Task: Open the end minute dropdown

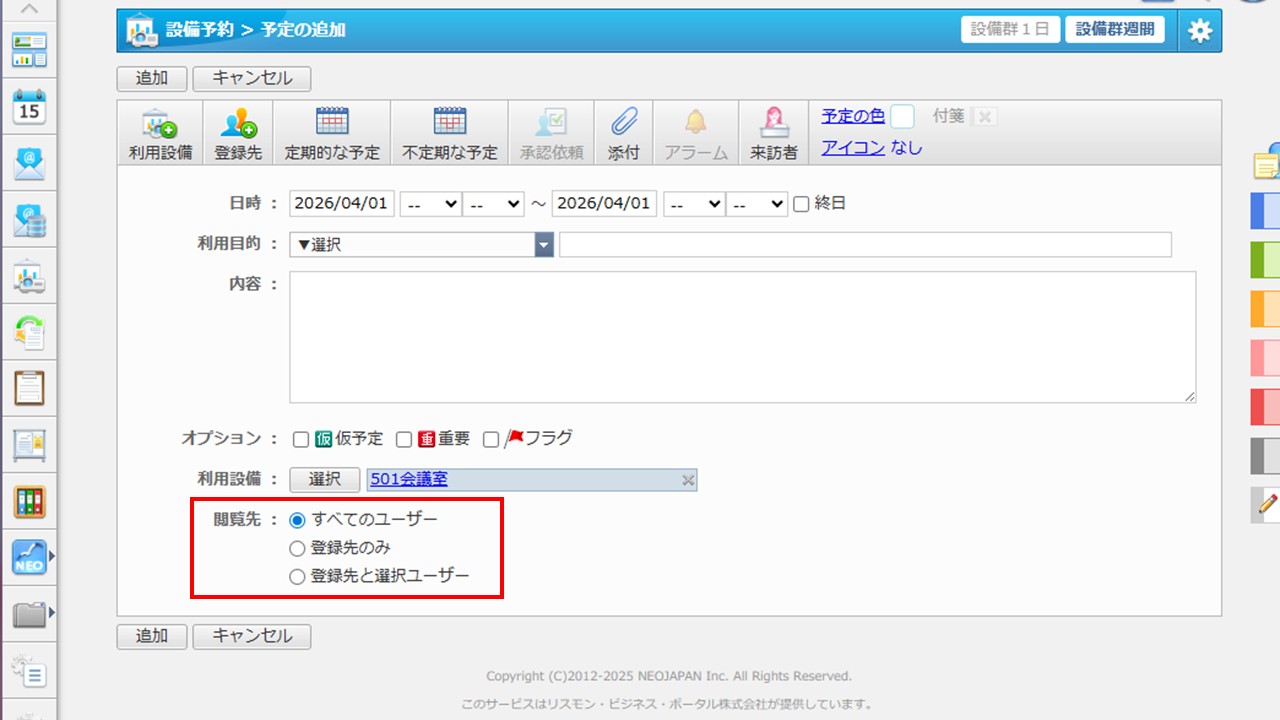Action: (756, 204)
